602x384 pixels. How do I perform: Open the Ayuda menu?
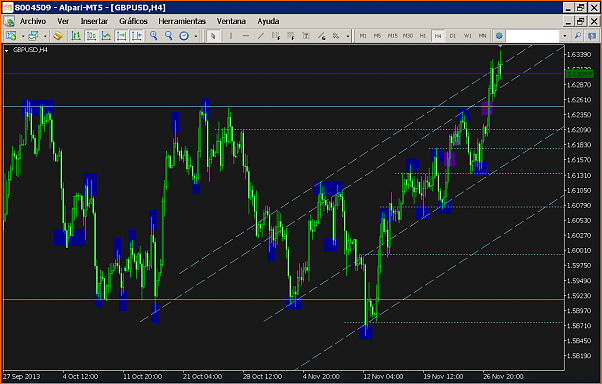tap(268, 21)
